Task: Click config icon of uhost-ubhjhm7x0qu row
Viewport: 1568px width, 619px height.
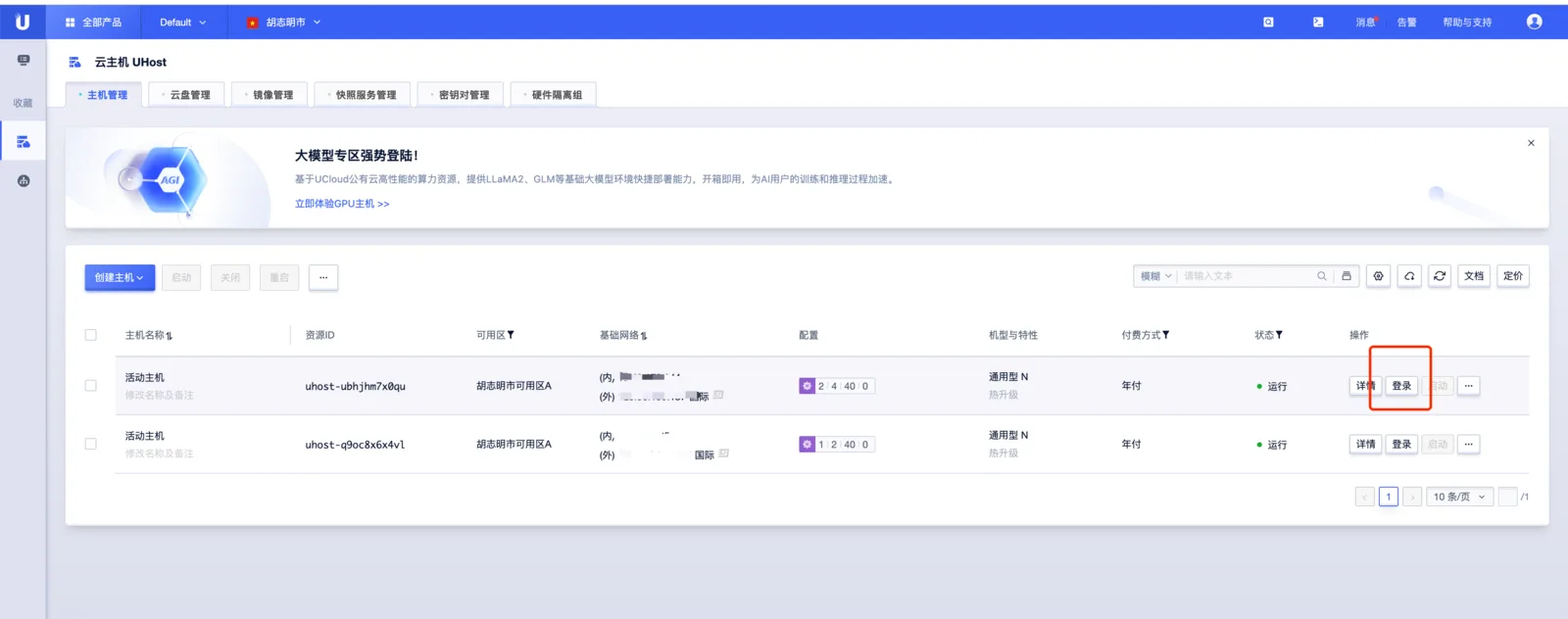Action: (807, 386)
